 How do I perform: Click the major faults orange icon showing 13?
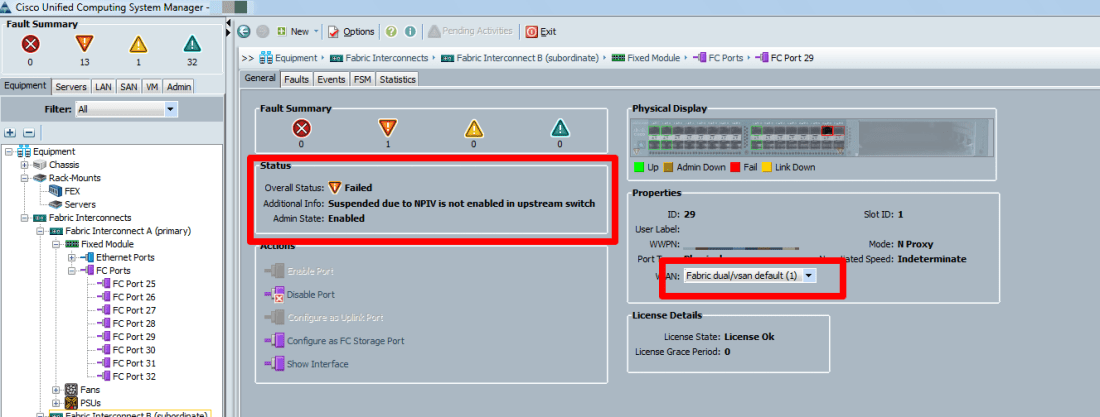pos(84,44)
